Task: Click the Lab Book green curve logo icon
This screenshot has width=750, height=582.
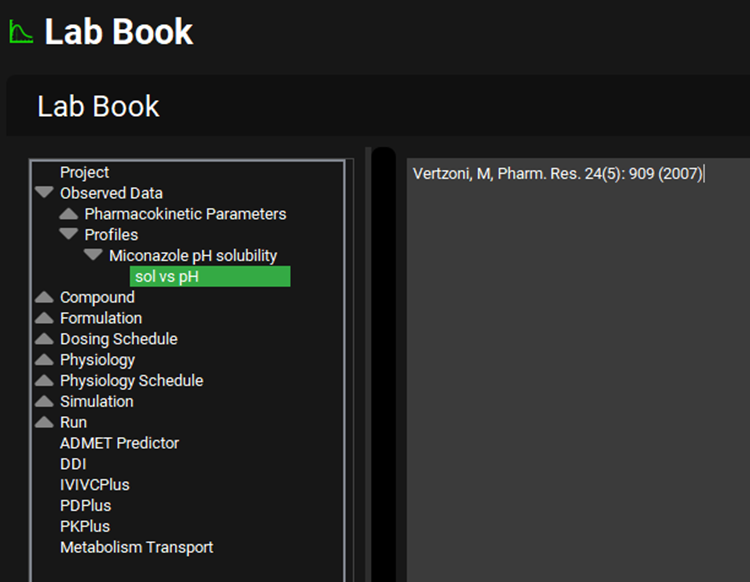Action: 20,32
